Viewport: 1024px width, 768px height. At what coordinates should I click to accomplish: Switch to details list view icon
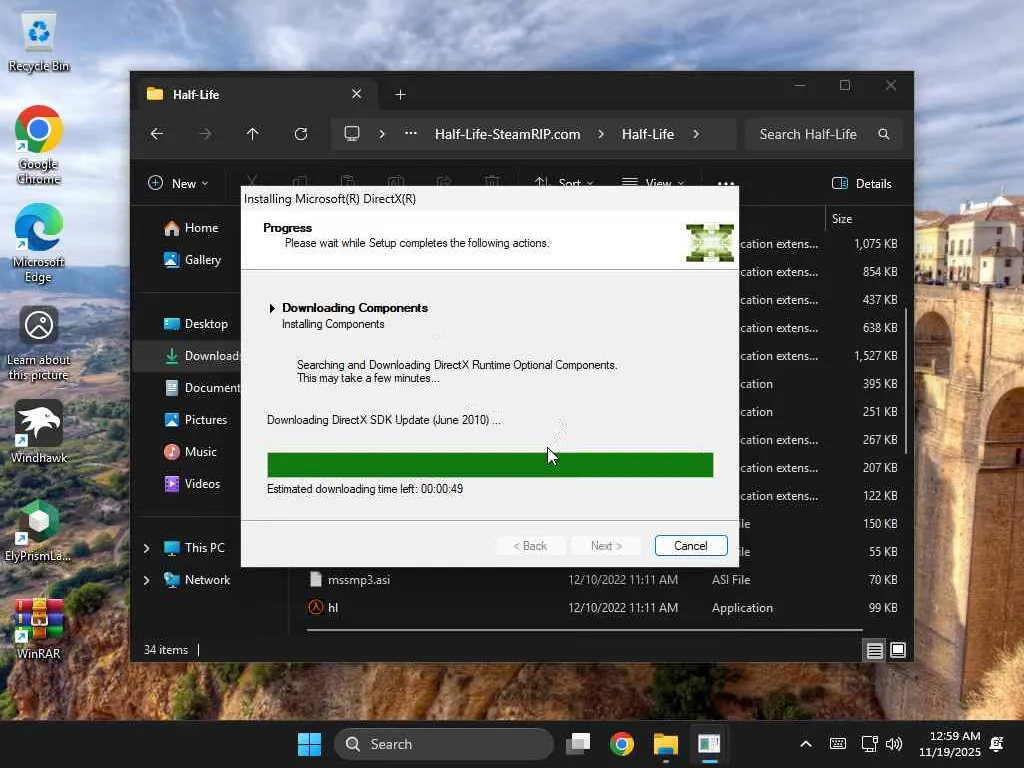point(874,650)
